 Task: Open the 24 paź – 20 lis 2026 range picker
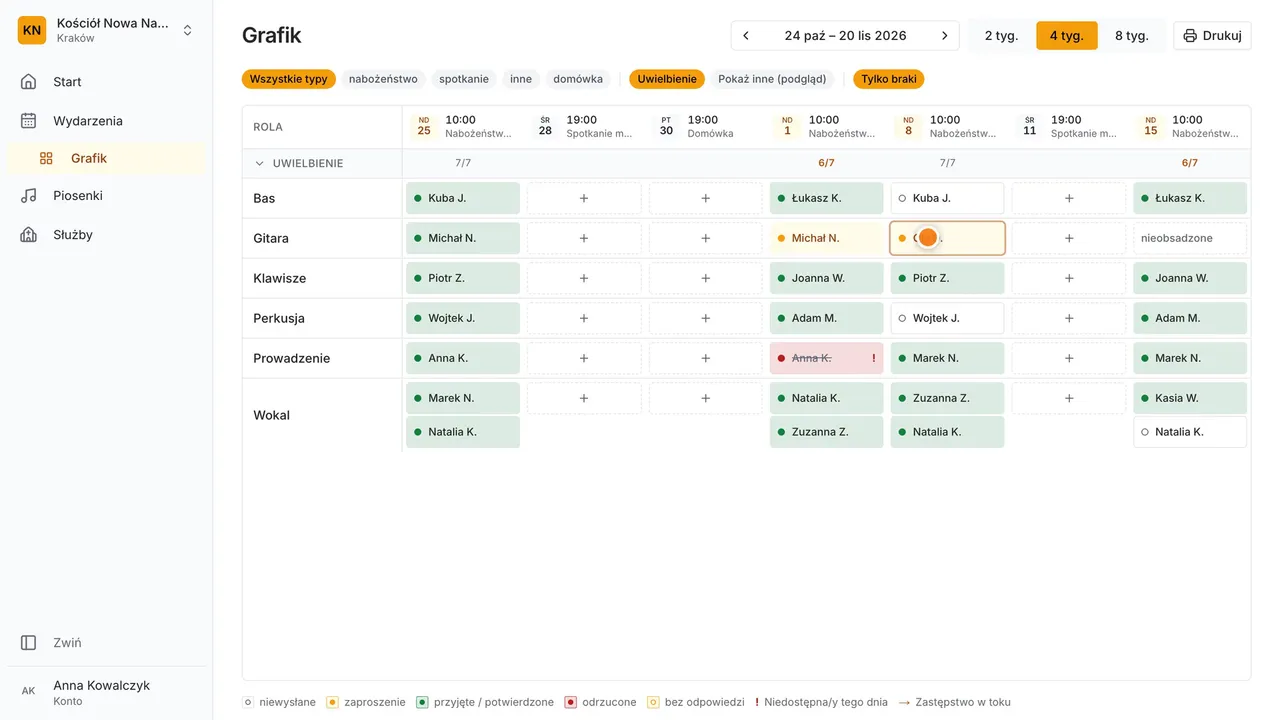[x=845, y=36]
